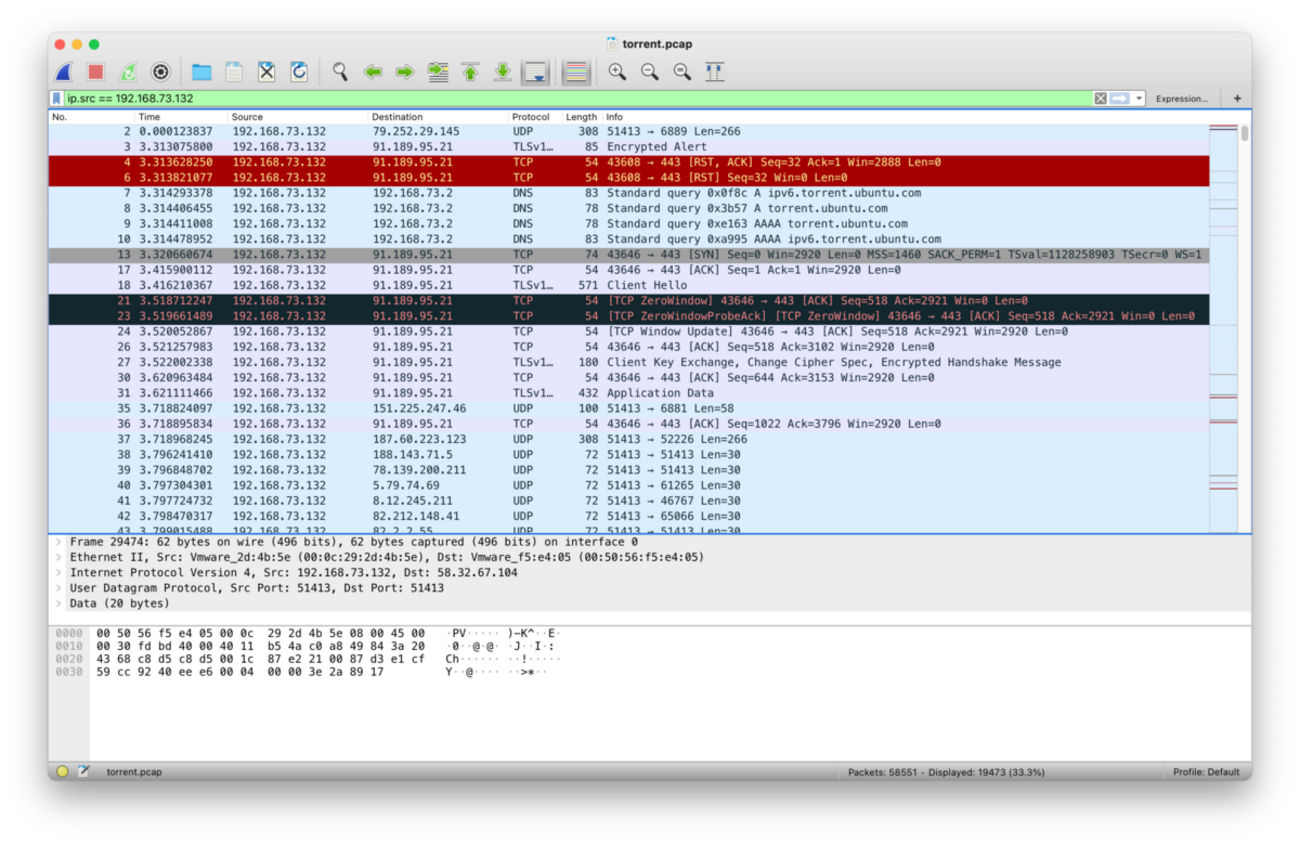Edit capture file properties status icon

(84, 772)
